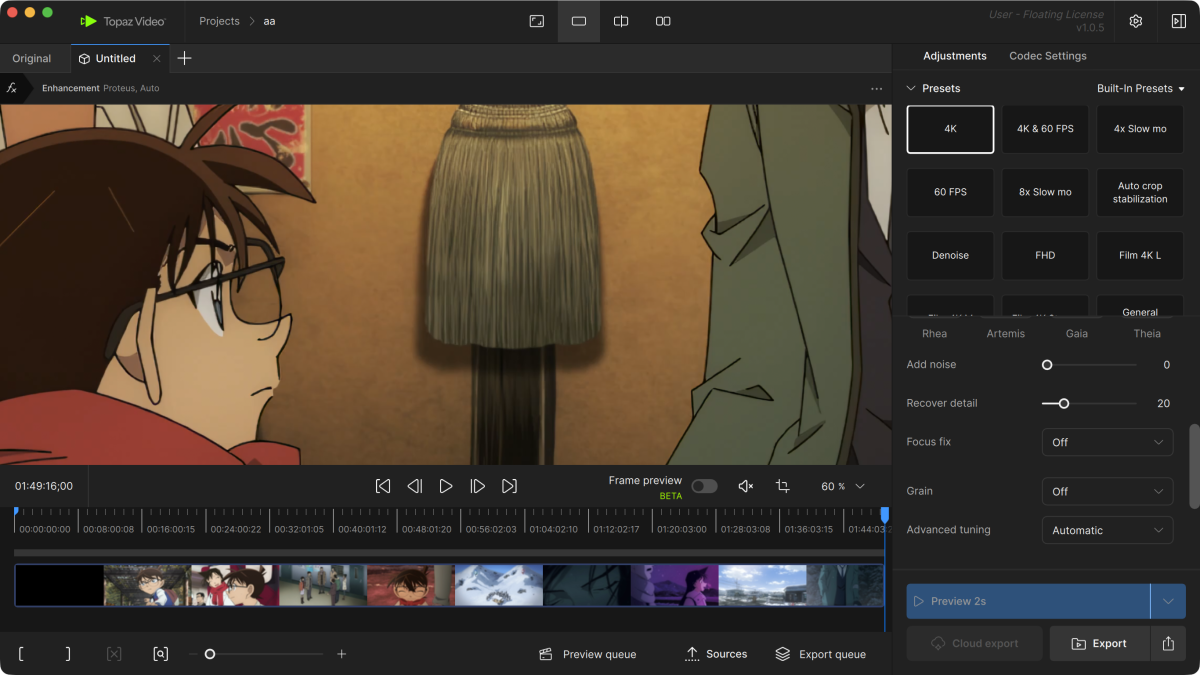Click the Recover detail slider handle
Viewport: 1200px width, 675px height.
pos(1064,403)
